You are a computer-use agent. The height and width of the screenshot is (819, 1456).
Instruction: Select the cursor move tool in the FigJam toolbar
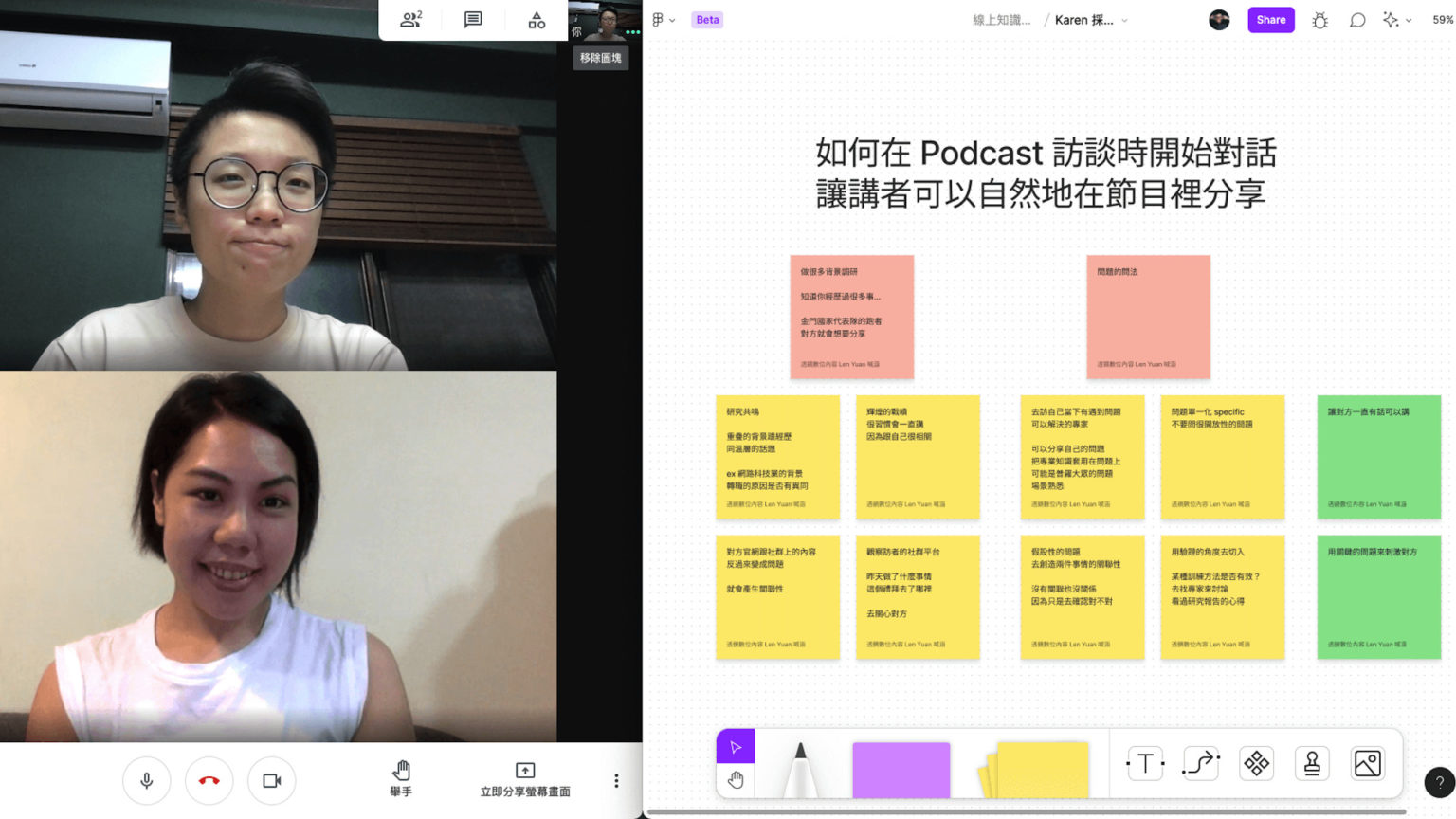736,747
